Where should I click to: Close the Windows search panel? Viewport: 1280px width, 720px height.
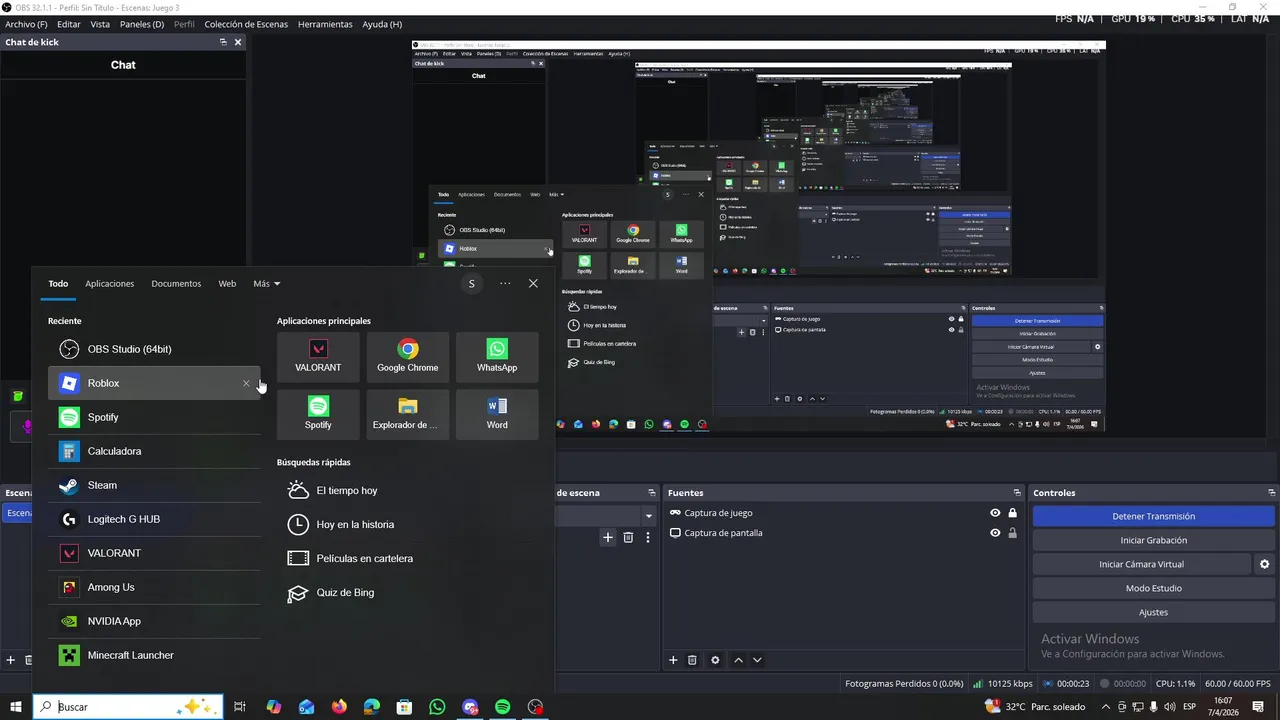(533, 284)
